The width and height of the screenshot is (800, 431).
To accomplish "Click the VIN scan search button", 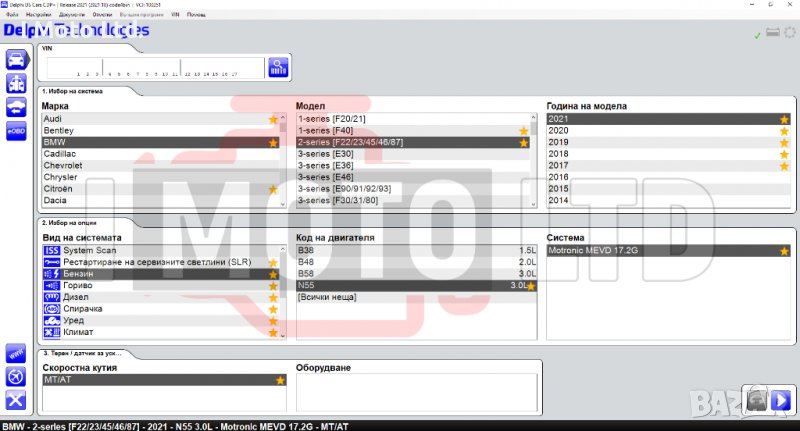I will point(277,67).
